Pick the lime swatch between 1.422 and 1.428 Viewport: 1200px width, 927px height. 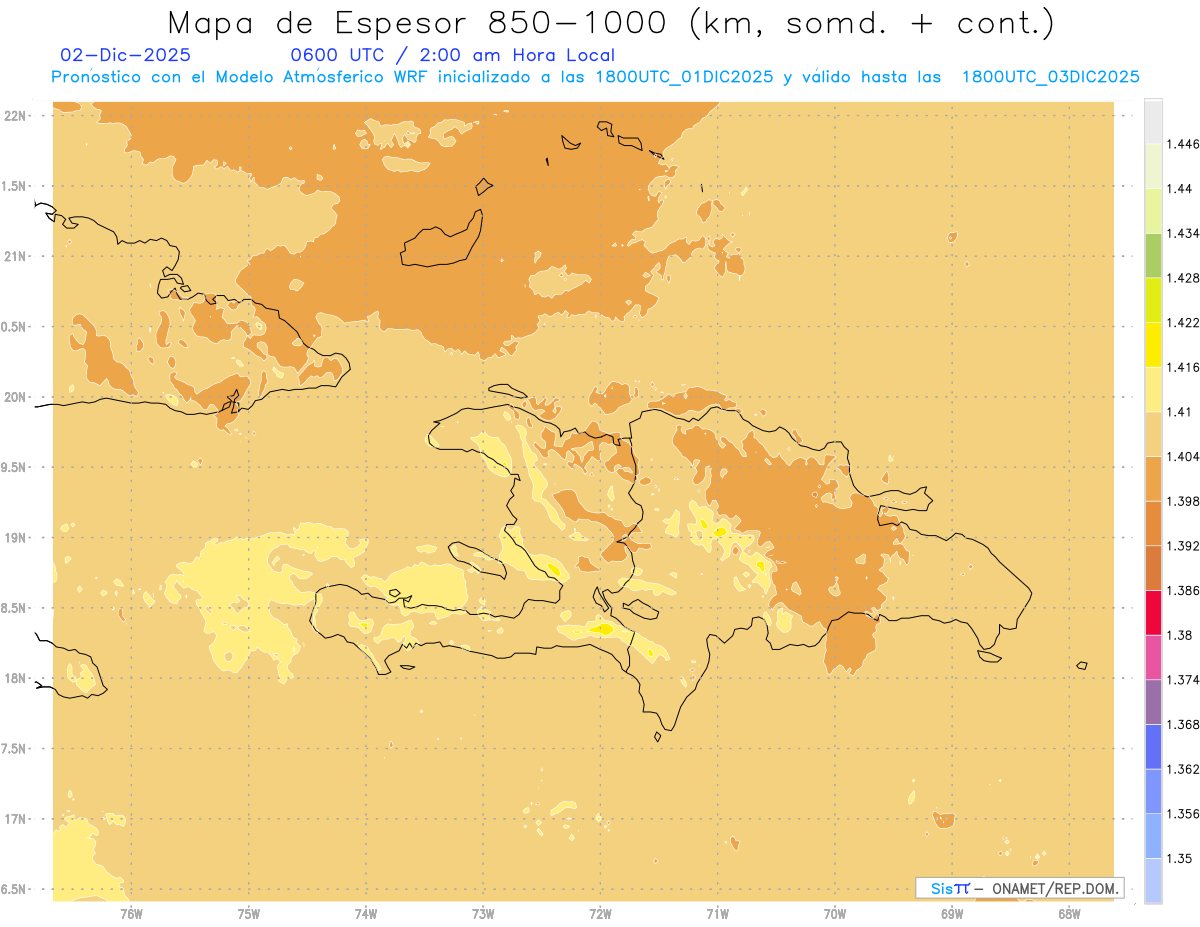[1153, 300]
